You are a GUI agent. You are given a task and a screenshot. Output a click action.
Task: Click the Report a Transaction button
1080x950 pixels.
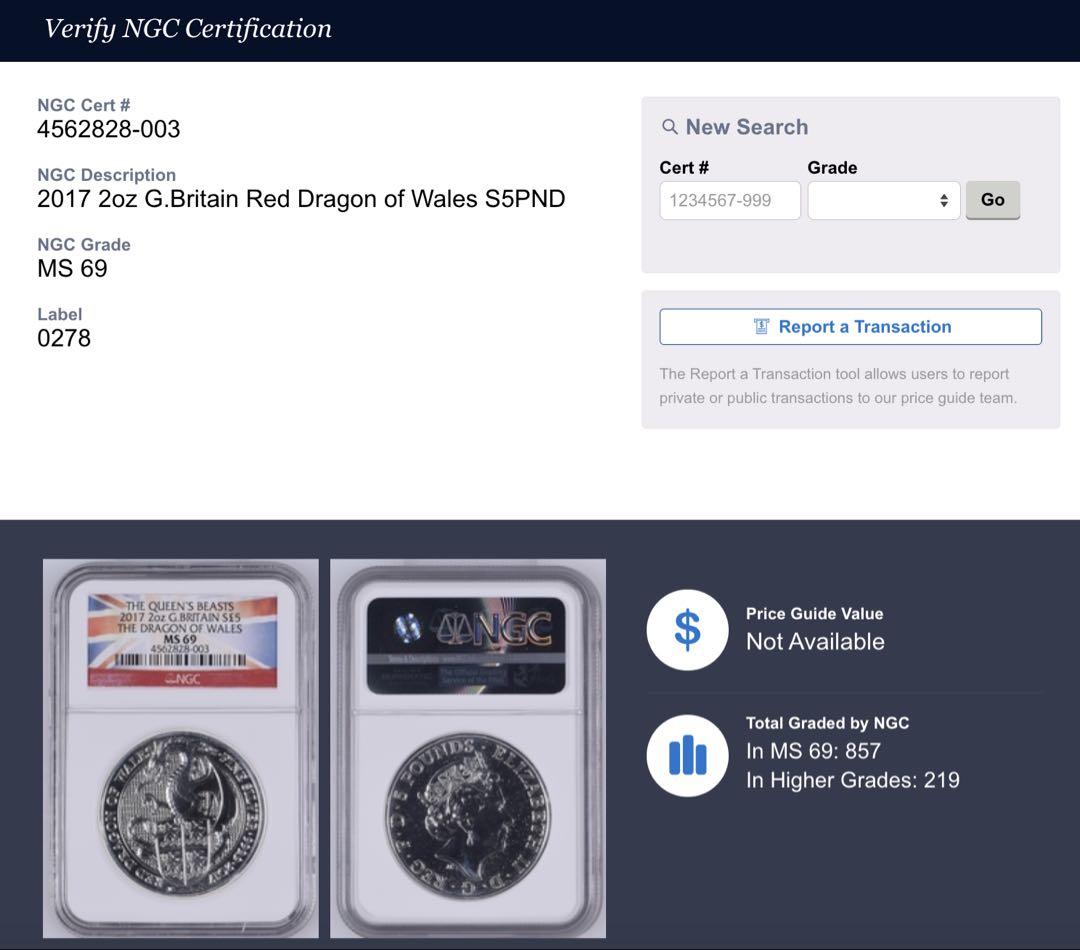point(851,327)
